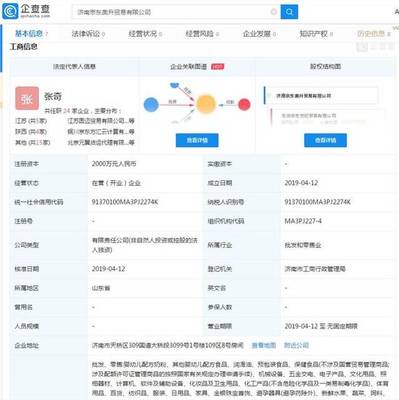Click the MA3PJ227-4 organization code value
399x400 pixels.
coord(303,221)
